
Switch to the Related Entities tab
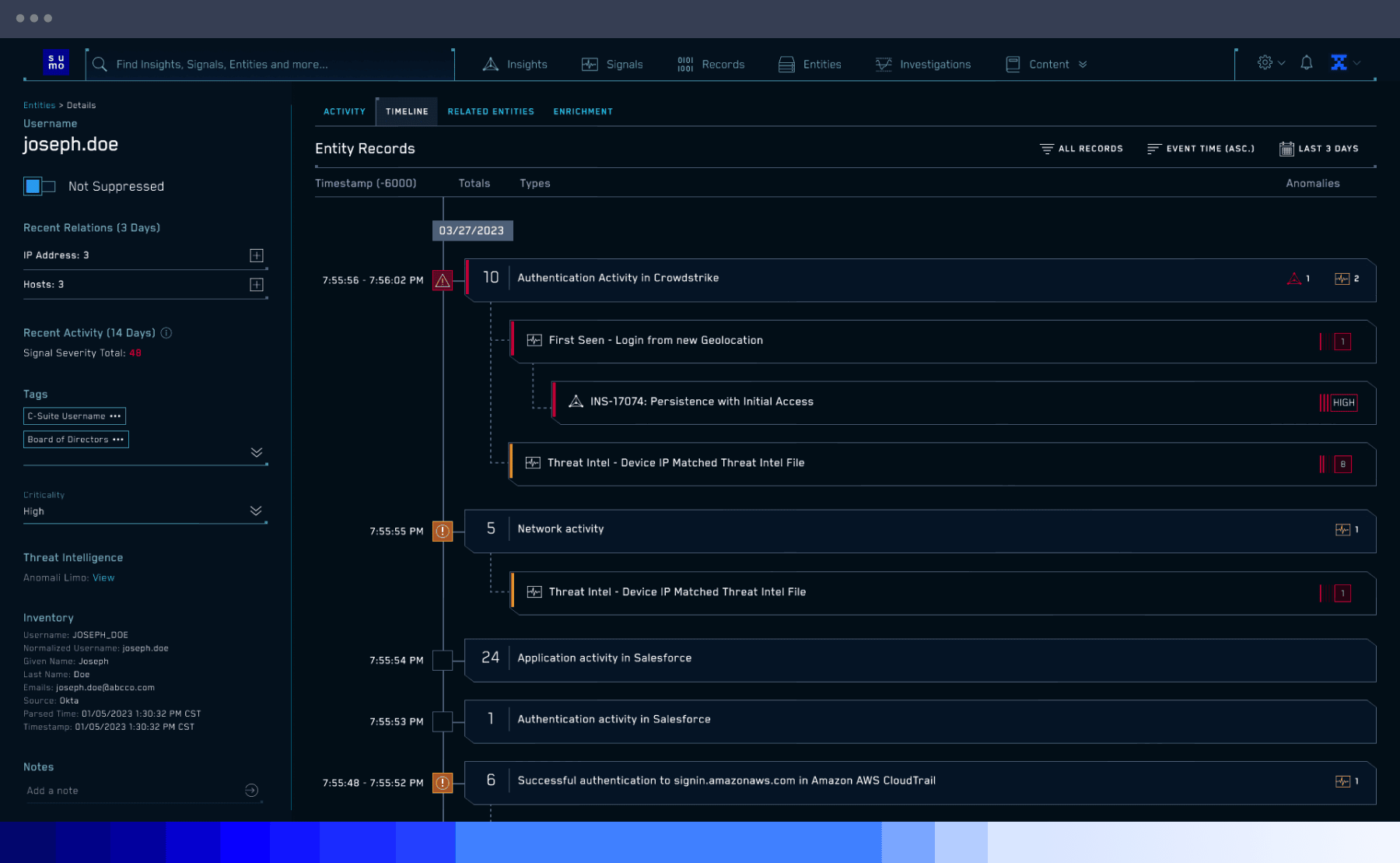point(491,112)
